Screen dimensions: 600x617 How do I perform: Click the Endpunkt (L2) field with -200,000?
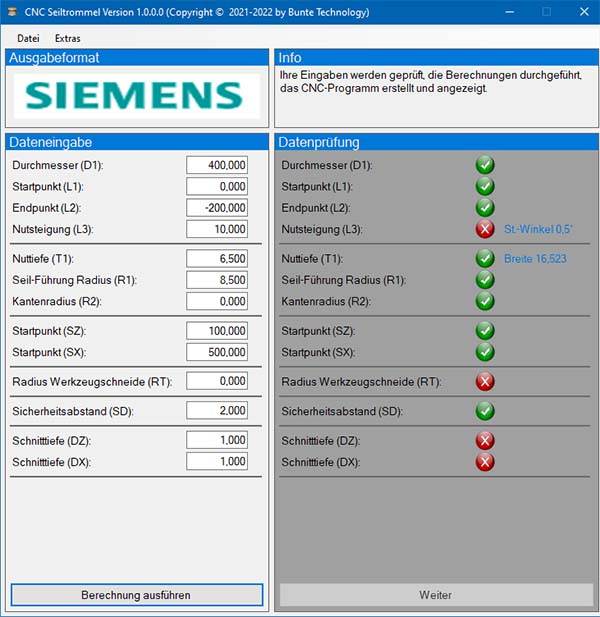tap(217, 207)
